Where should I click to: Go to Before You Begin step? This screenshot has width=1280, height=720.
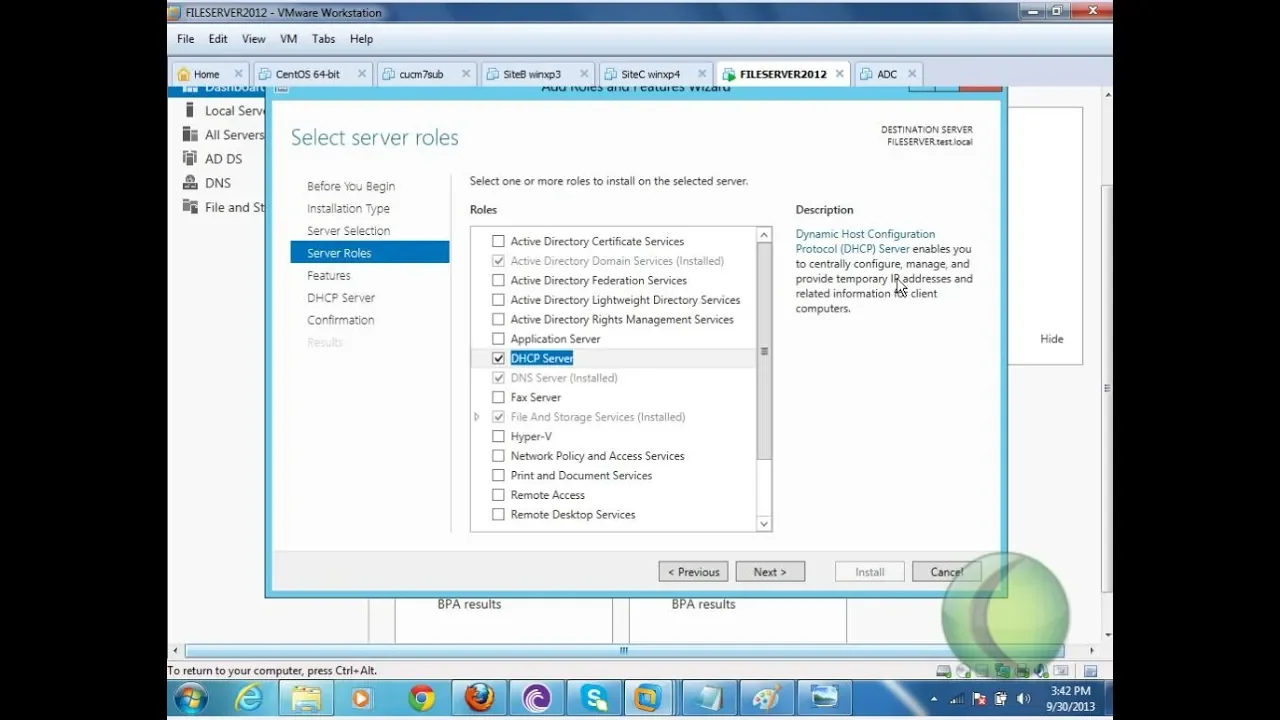351,186
